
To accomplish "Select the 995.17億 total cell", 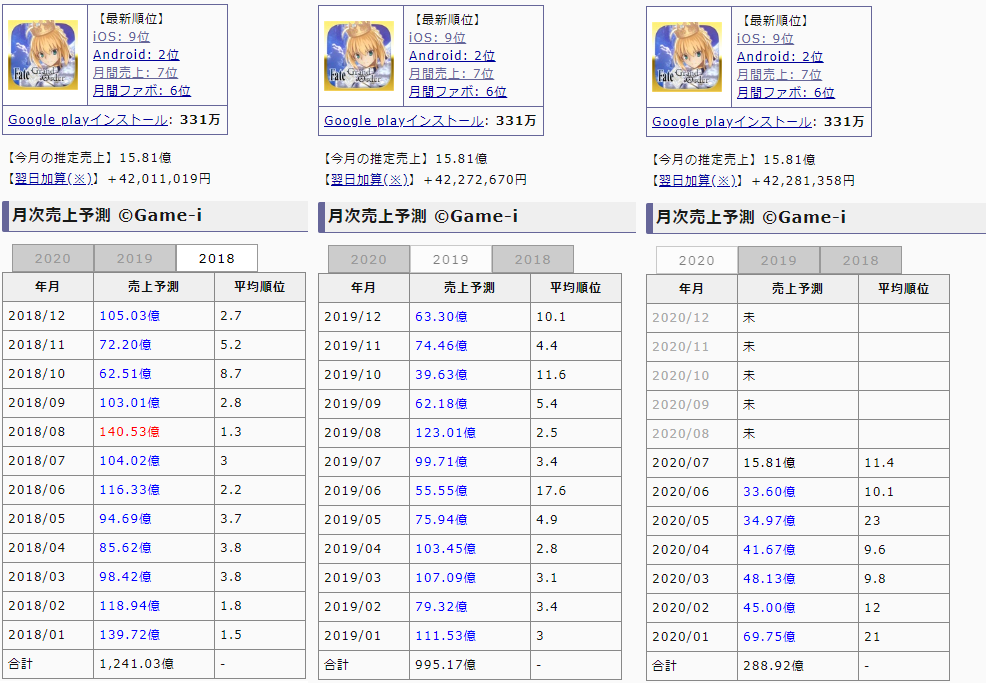I will point(470,665).
